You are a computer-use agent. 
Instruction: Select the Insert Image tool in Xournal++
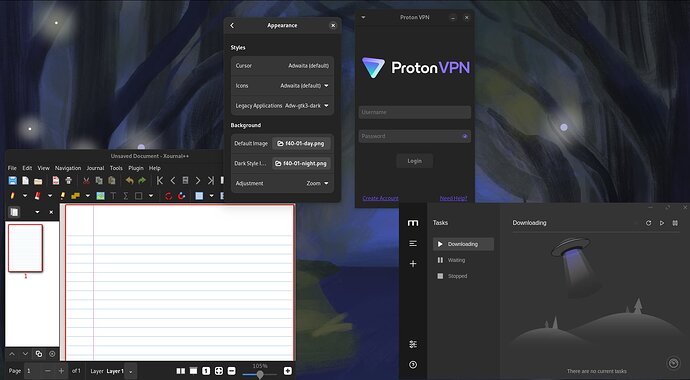100,196
